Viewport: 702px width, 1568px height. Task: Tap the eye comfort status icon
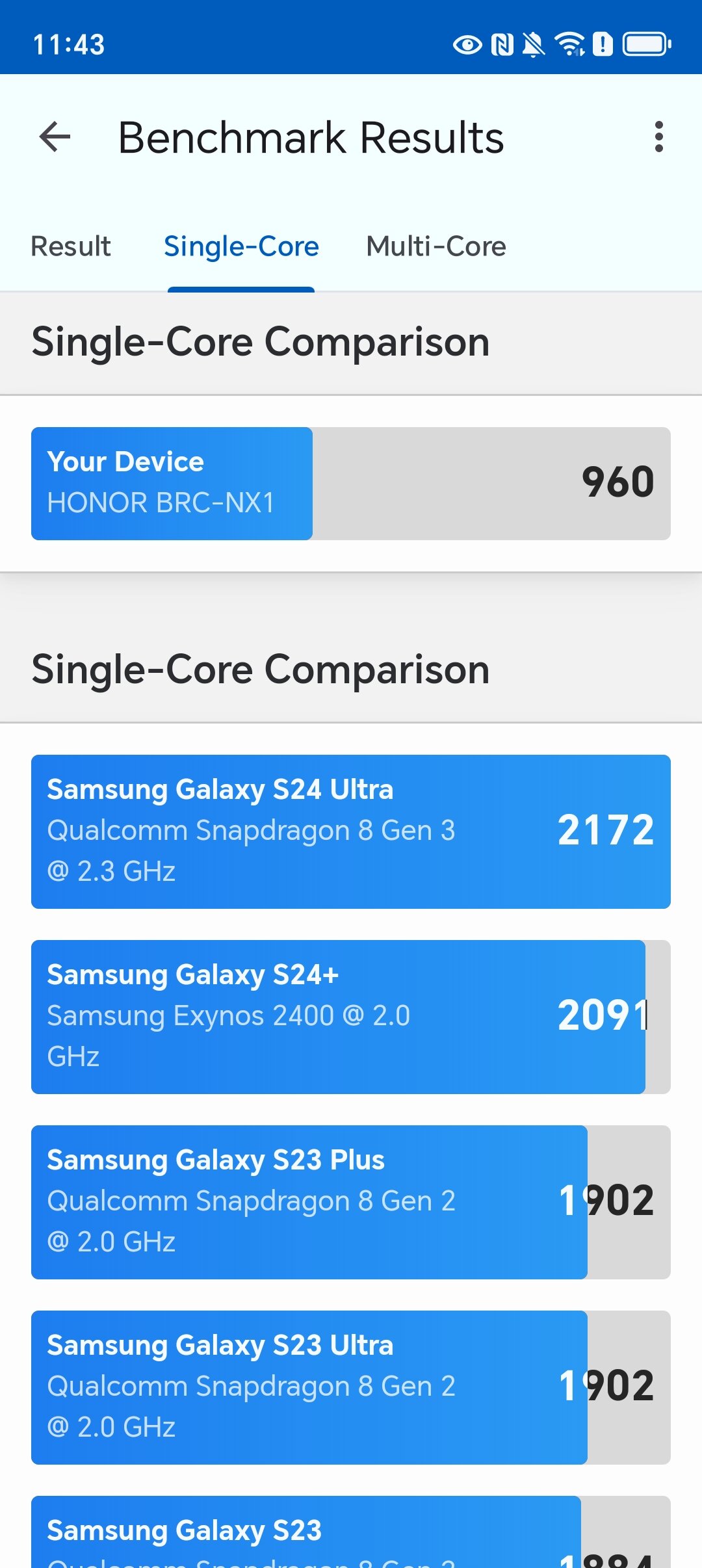[467, 45]
